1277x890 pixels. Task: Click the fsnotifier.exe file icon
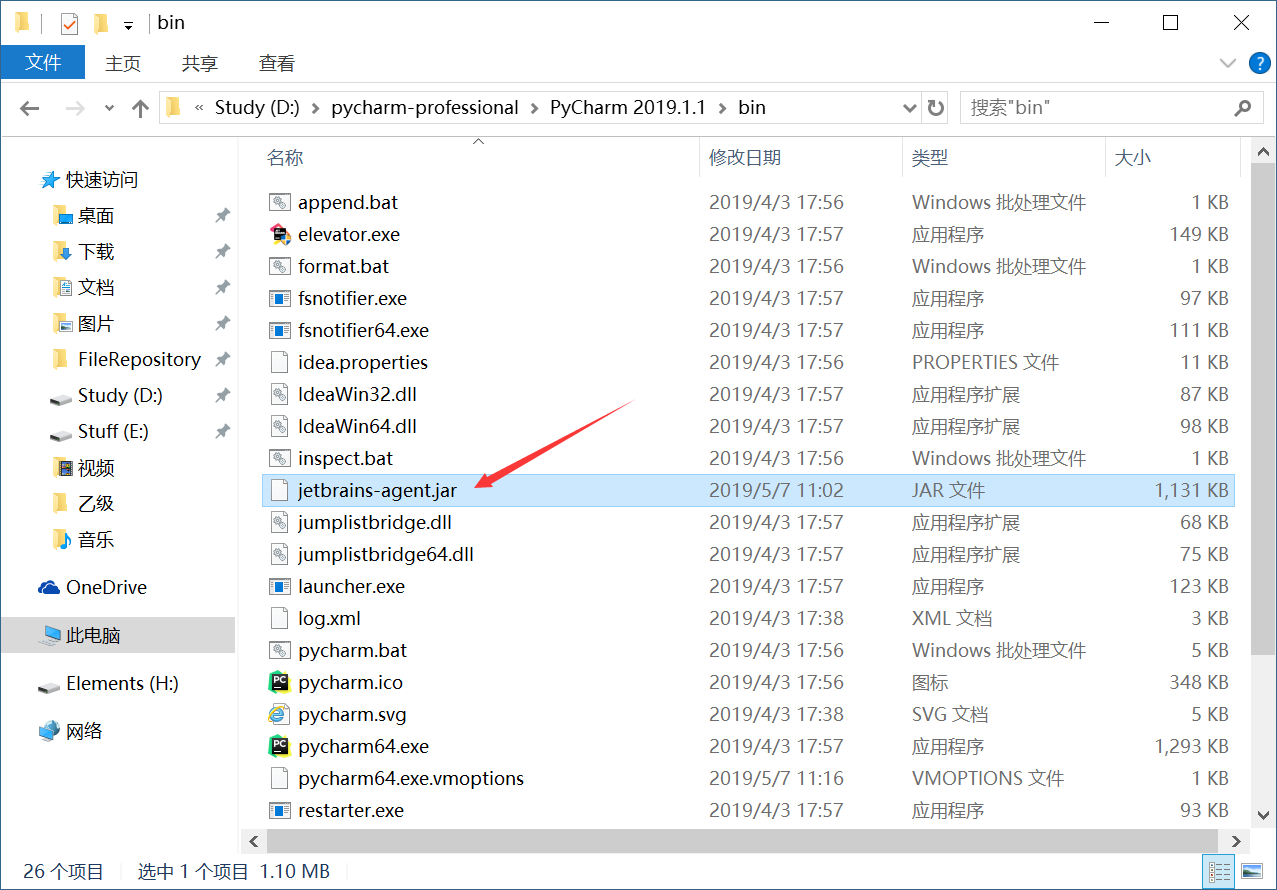tap(279, 298)
